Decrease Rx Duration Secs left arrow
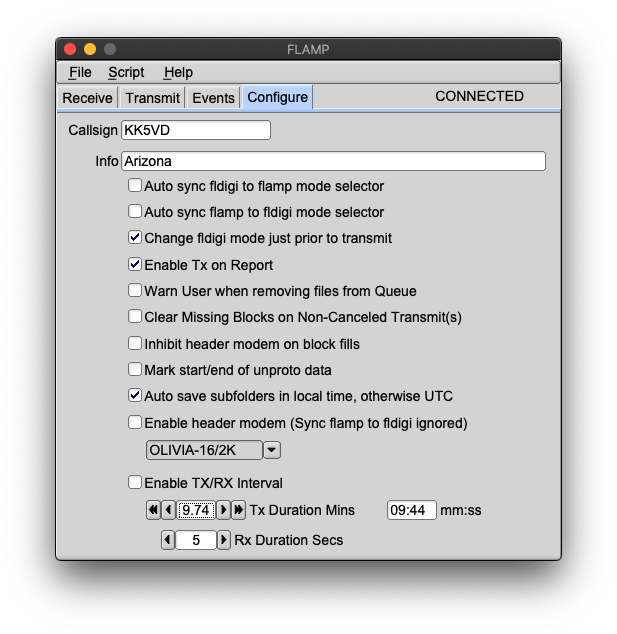This screenshot has height=634, width=617. (x=168, y=540)
